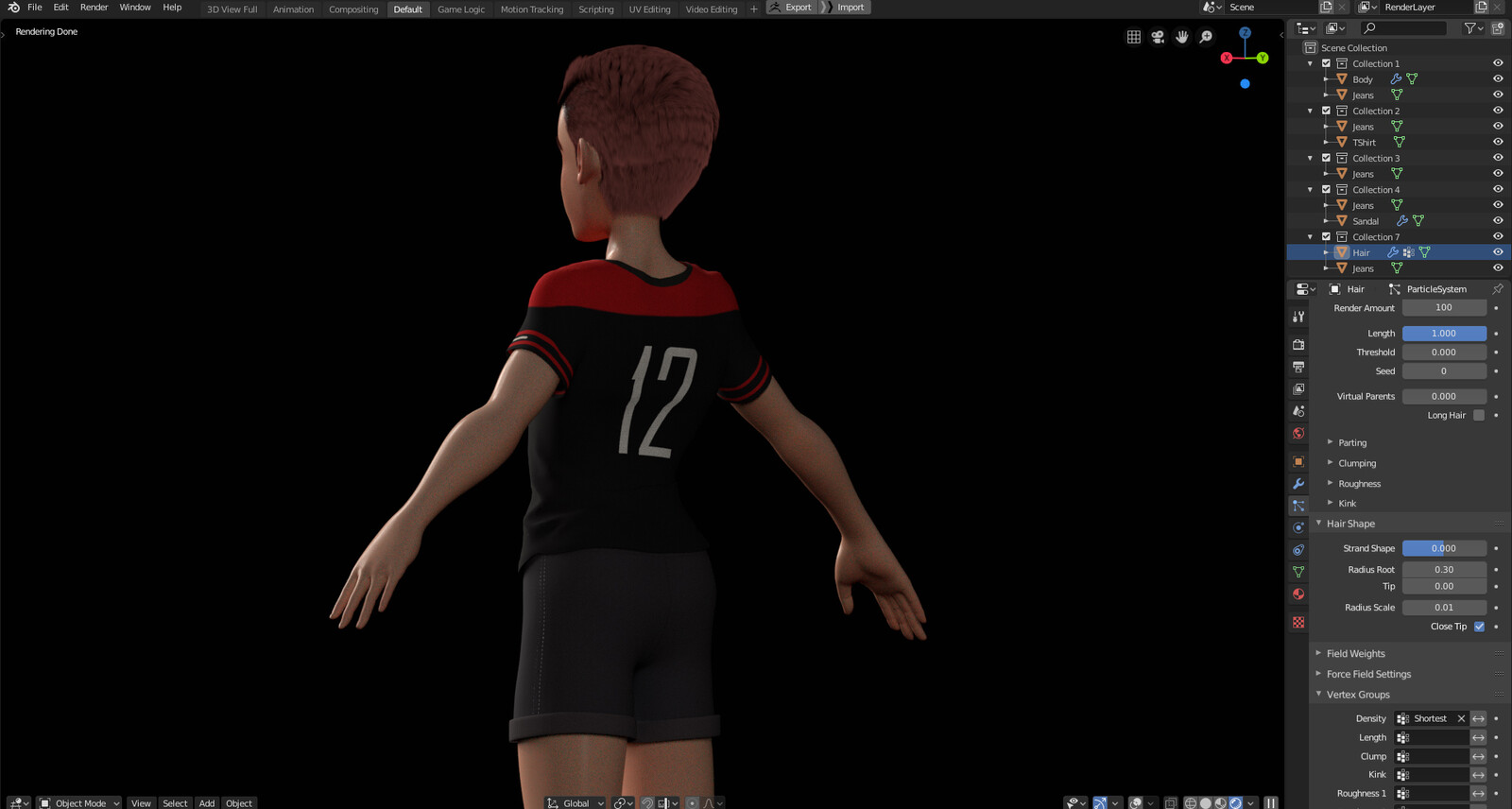Uncheck Collection 1 exclude checkbox
This screenshot has height=809, width=1512.
click(x=1326, y=63)
